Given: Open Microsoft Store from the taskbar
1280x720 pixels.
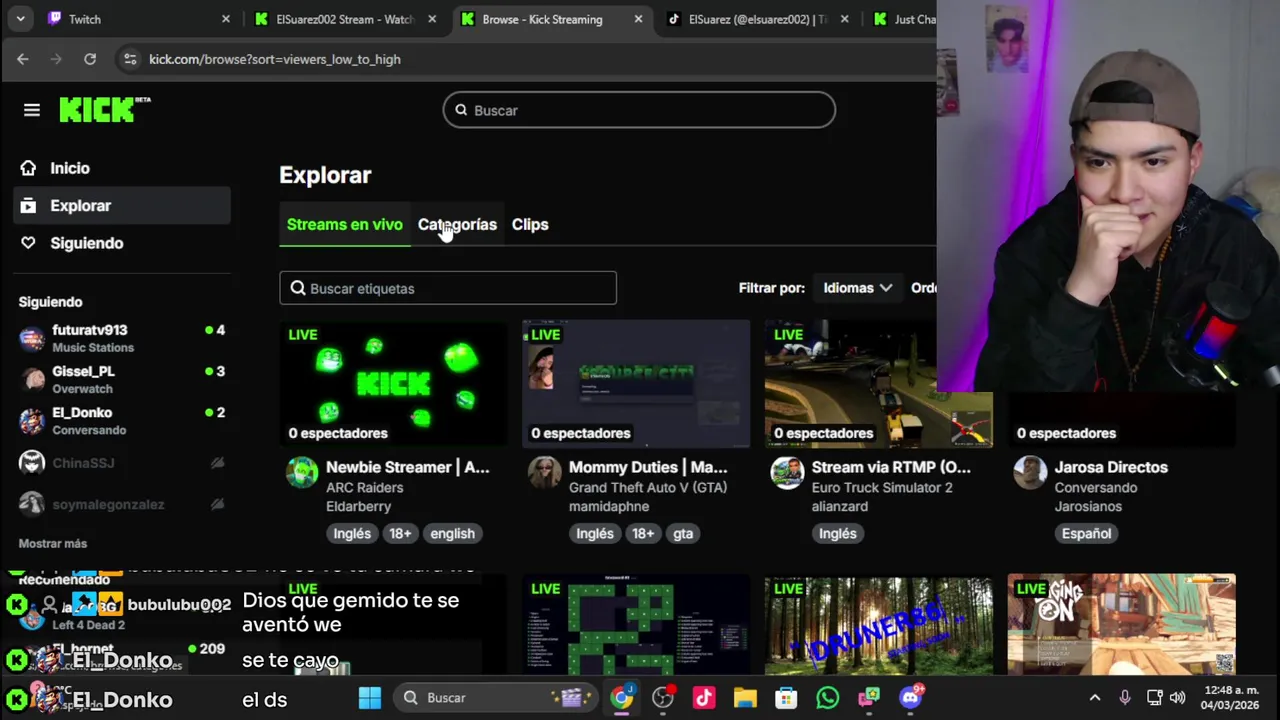Looking at the screenshot, I should click(786, 698).
